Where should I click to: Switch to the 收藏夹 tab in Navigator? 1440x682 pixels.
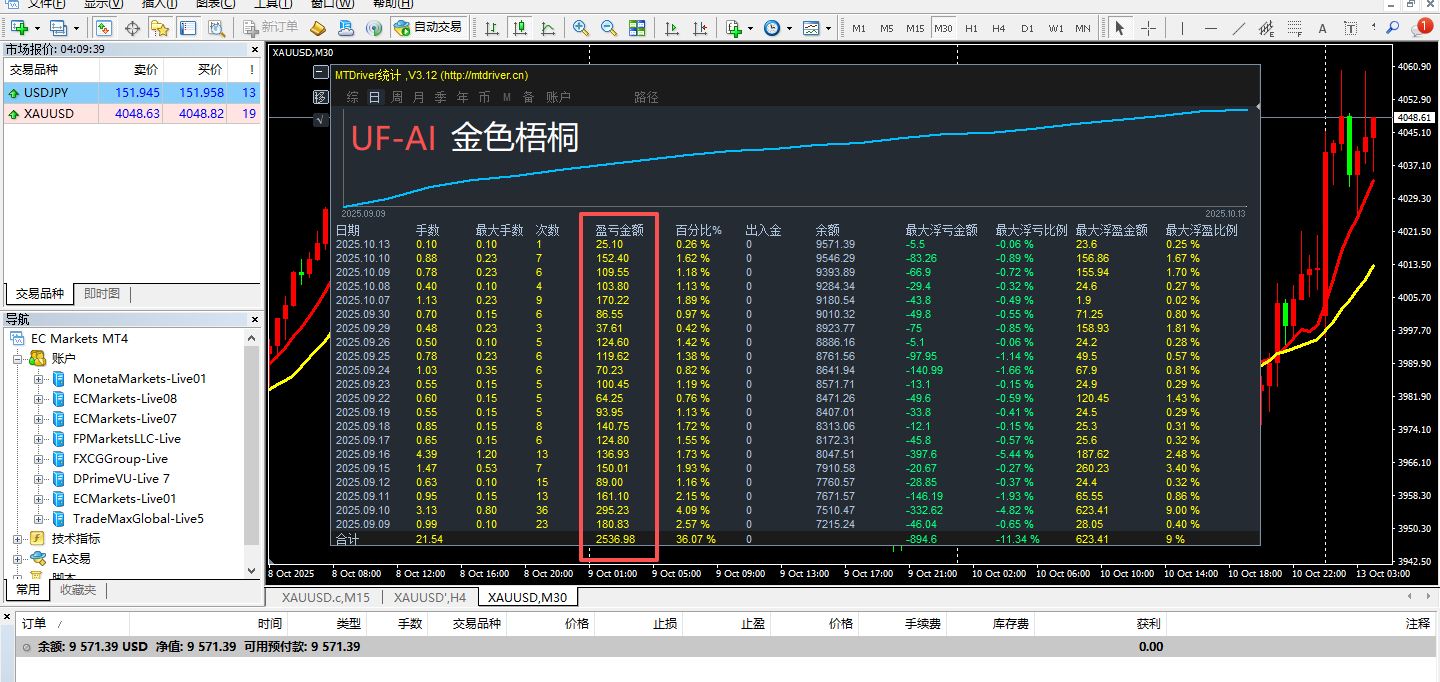coord(78,590)
